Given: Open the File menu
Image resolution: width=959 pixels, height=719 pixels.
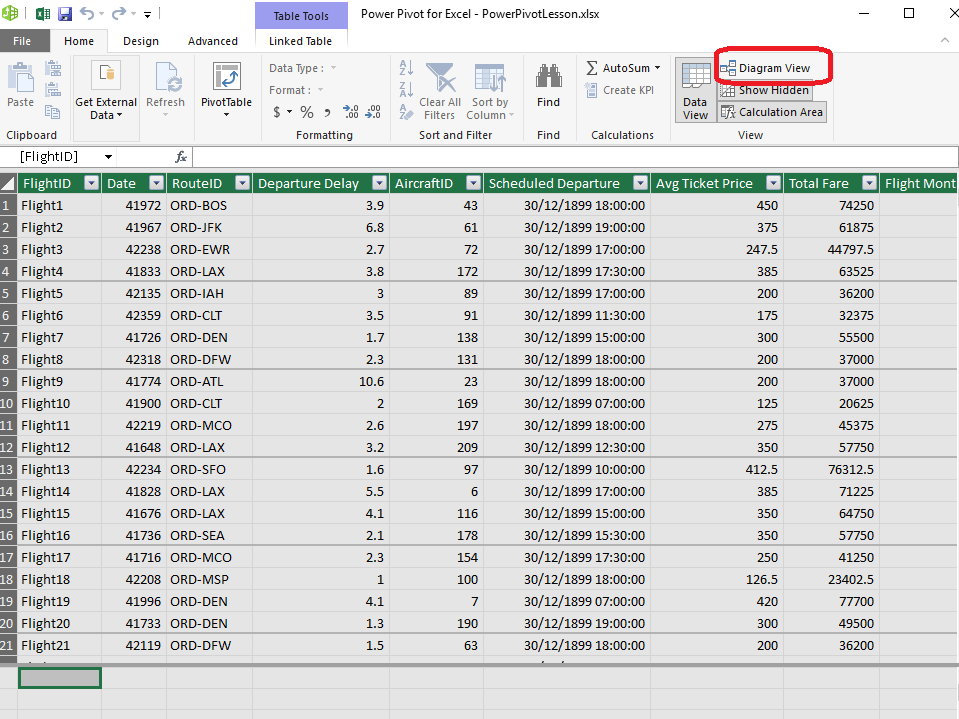Looking at the screenshot, I should click(22, 41).
